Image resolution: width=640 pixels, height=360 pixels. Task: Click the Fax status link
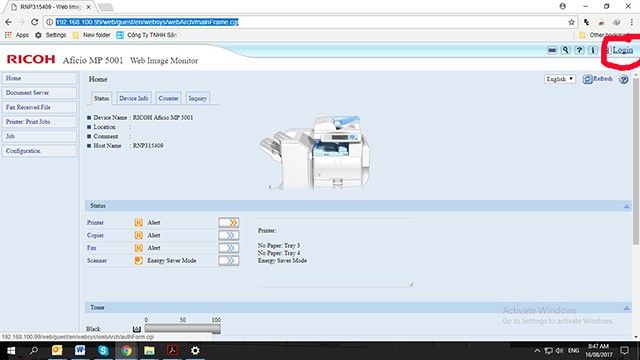coord(91,248)
